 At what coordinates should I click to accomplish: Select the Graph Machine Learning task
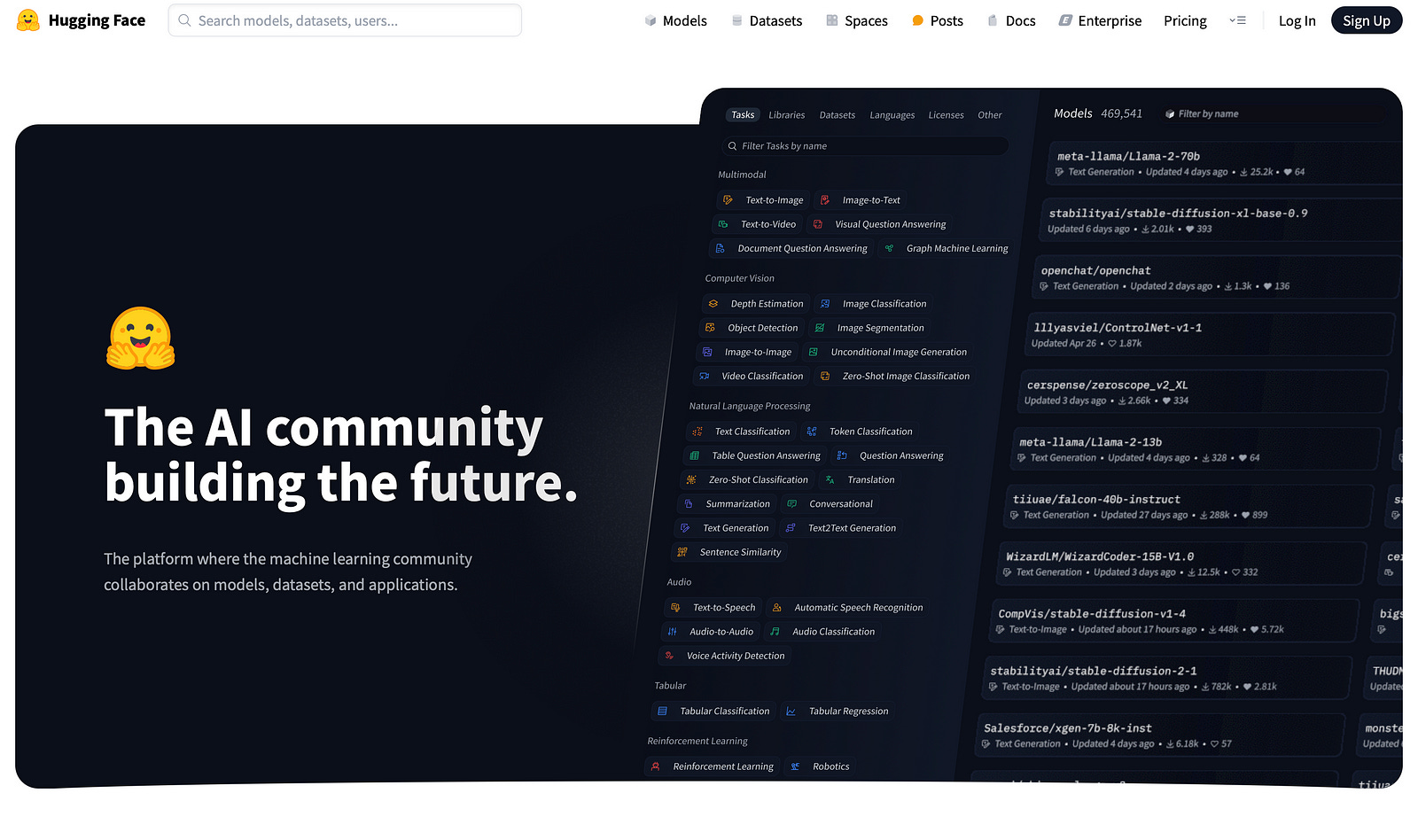(x=946, y=249)
